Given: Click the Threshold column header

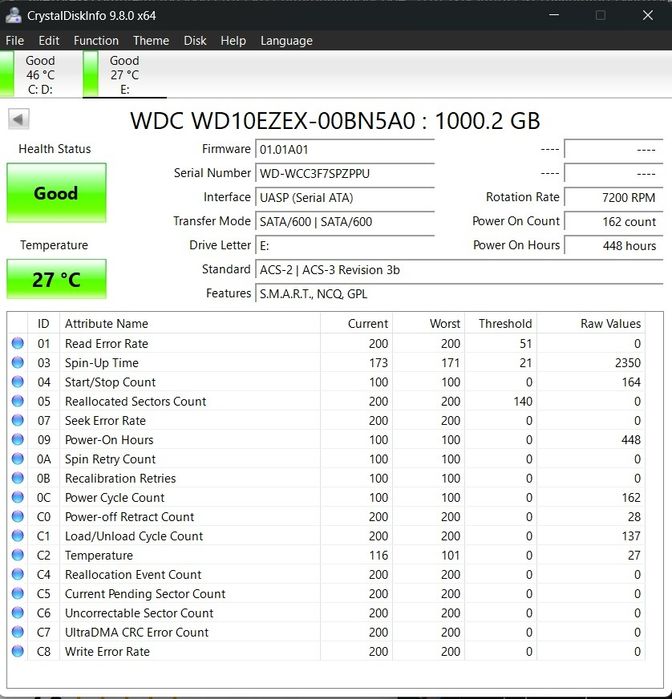Looking at the screenshot, I should click(x=501, y=323).
